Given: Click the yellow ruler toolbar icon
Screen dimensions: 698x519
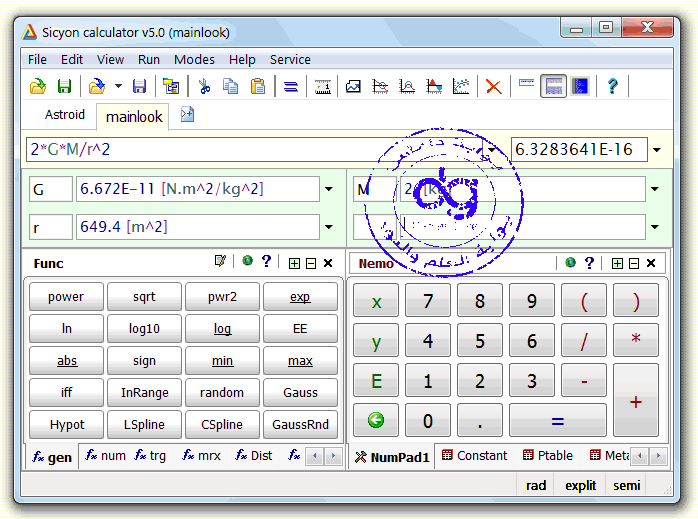Looking at the screenshot, I should [323, 86].
